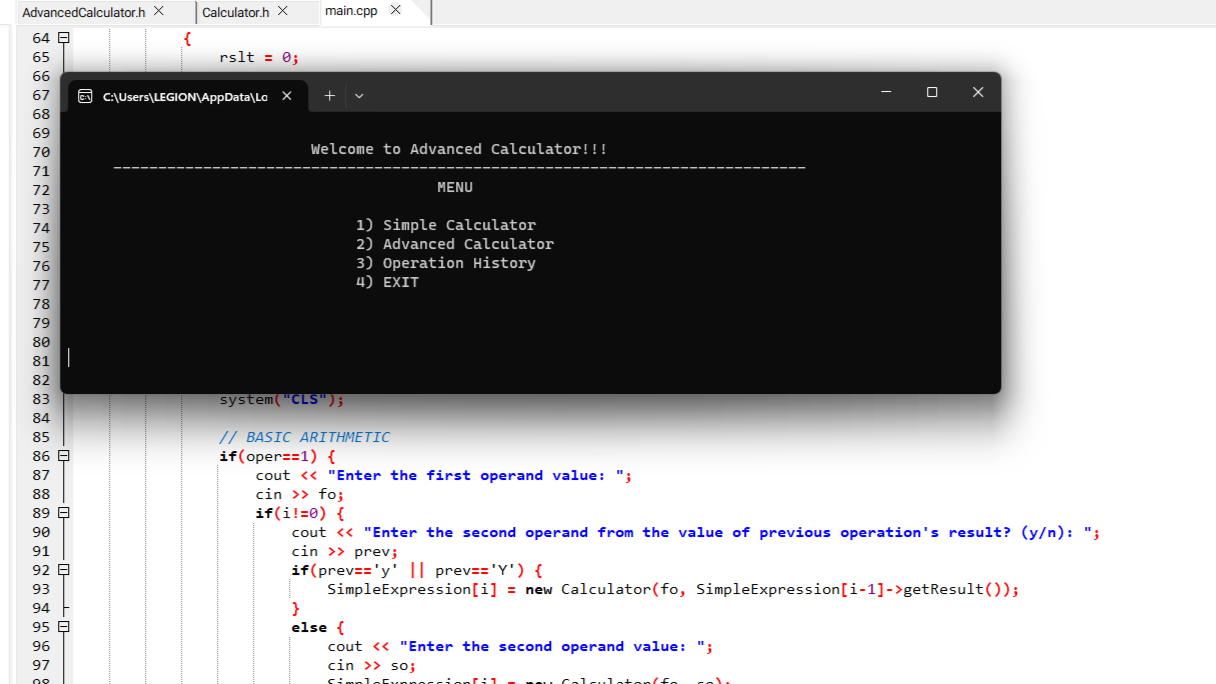
Task: Collapse the if(i!=0) block at line 89
Action: pos(63,513)
